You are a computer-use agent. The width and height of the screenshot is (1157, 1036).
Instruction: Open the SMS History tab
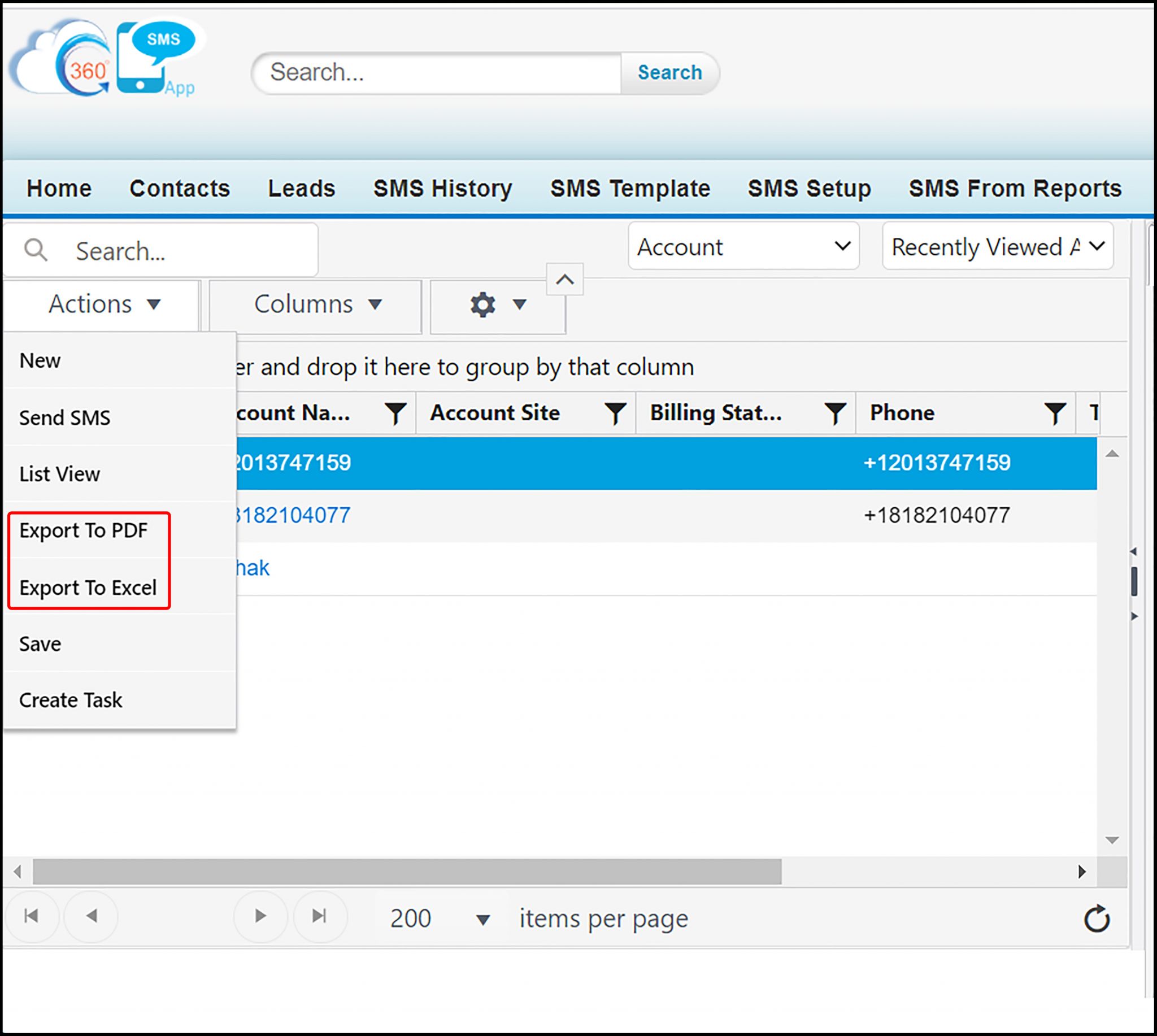point(442,189)
